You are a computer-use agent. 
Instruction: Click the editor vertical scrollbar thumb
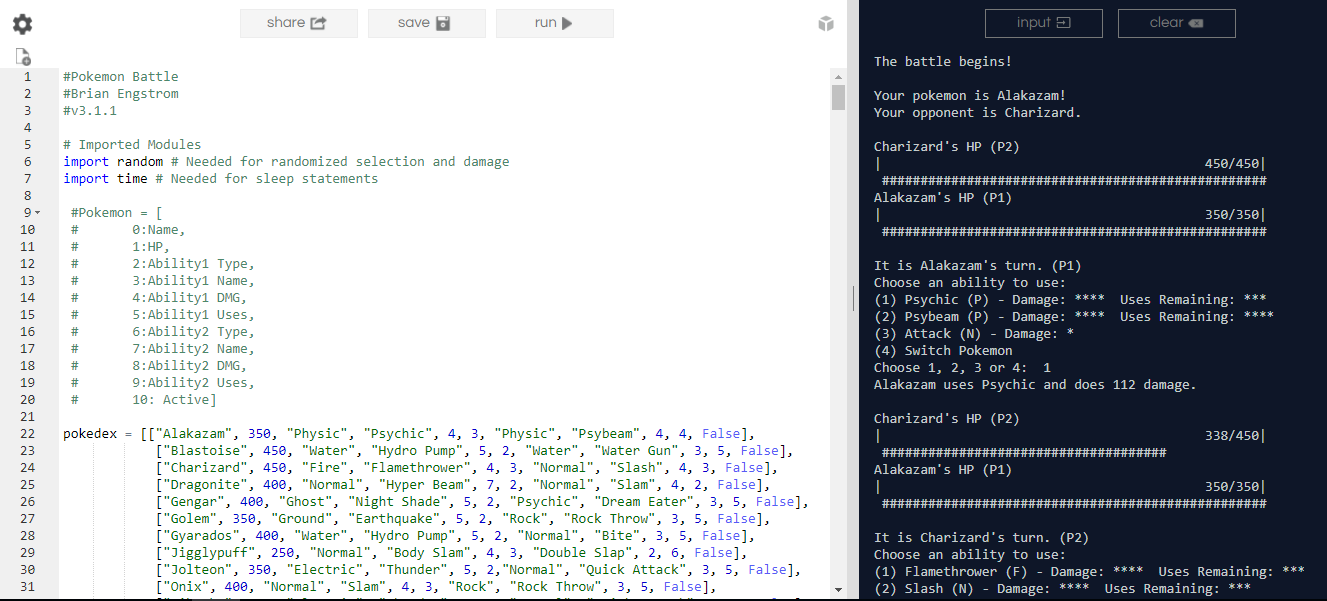pyautogui.click(x=838, y=97)
